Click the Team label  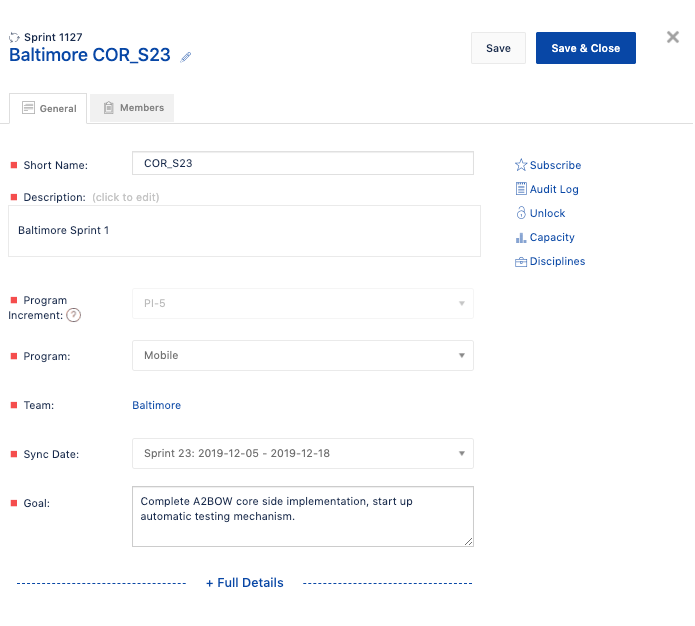(x=39, y=405)
